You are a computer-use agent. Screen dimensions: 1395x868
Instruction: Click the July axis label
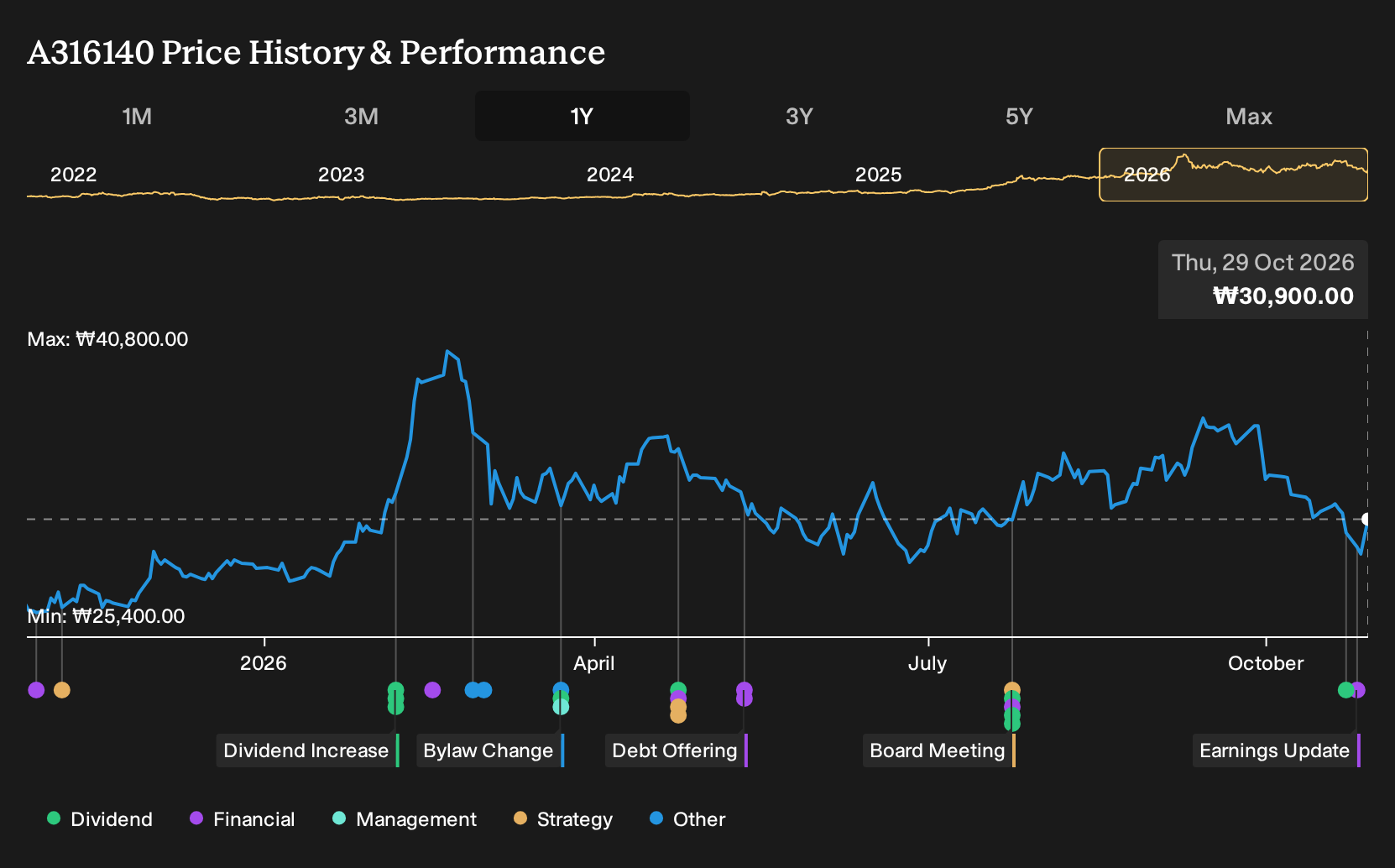tap(927, 663)
